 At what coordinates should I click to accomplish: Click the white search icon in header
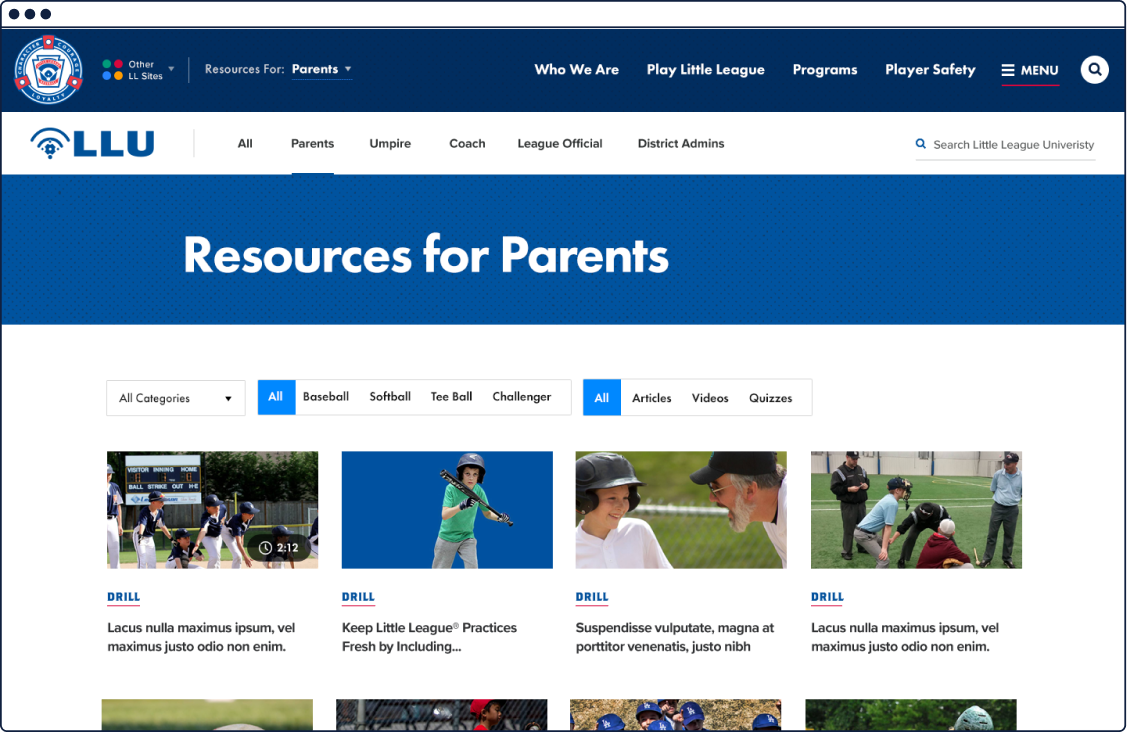coord(1094,70)
